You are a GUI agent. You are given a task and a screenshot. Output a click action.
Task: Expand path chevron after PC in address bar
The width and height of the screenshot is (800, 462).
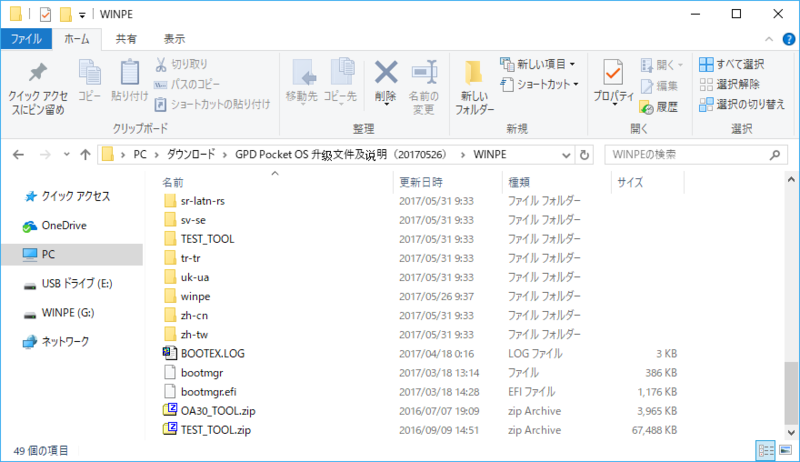tap(156, 155)
